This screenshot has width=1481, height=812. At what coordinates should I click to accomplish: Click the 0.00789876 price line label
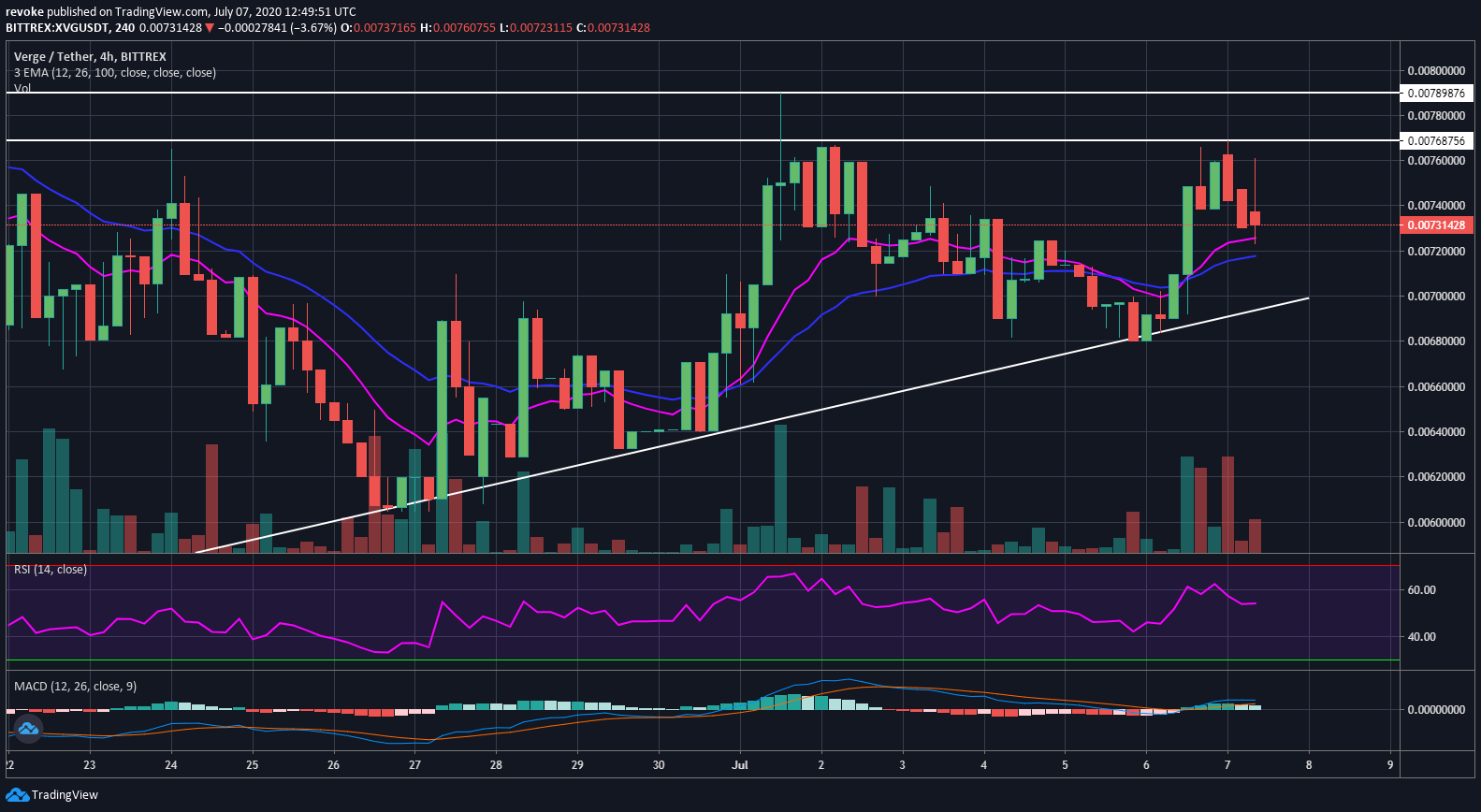[x=1436, y=93]
